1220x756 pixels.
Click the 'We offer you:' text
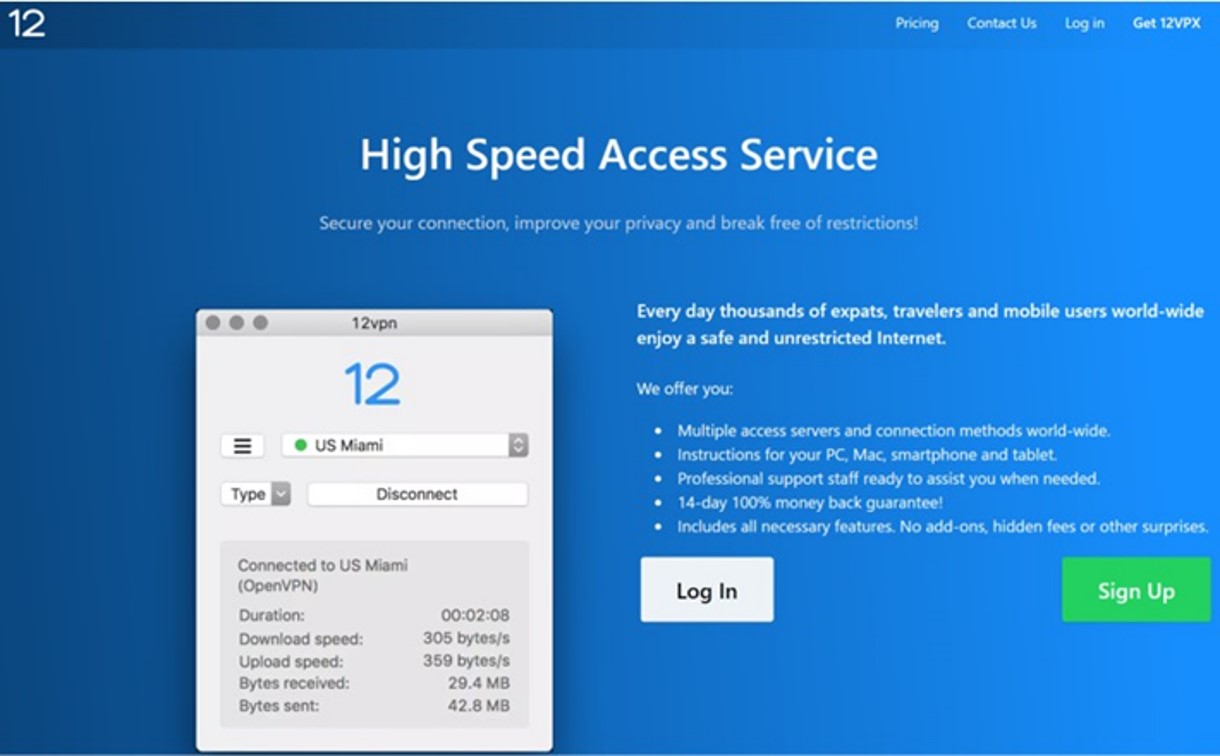(685, 389)
